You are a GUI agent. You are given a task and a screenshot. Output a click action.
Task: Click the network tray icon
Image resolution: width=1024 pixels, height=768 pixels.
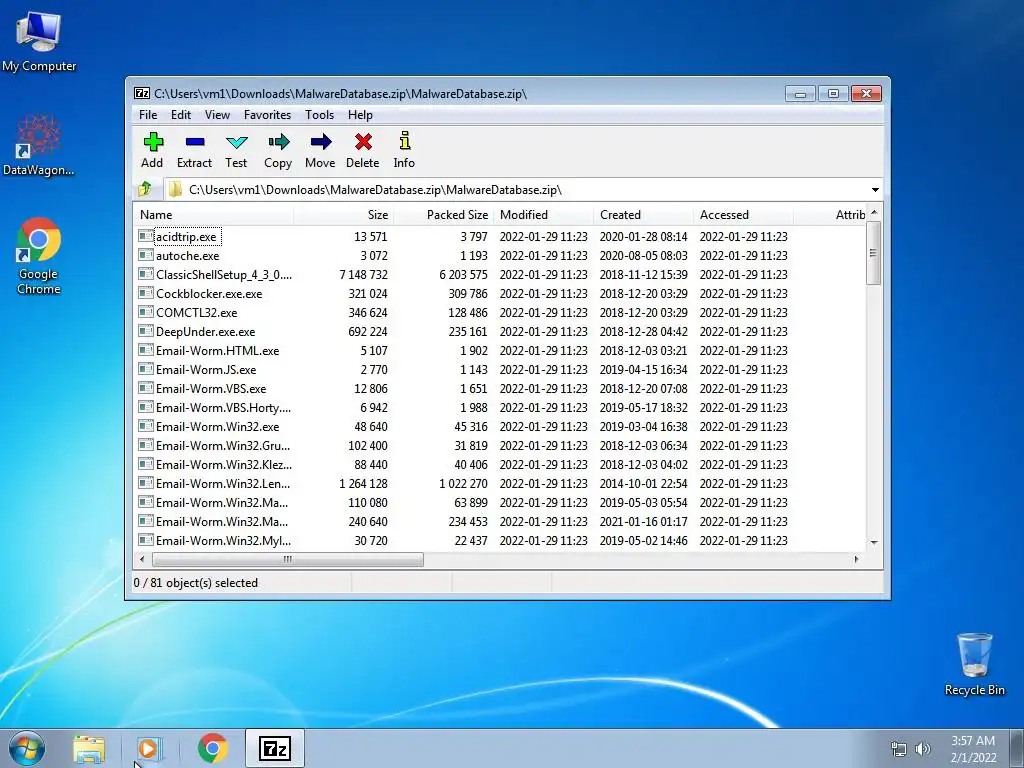click(899, 749)
